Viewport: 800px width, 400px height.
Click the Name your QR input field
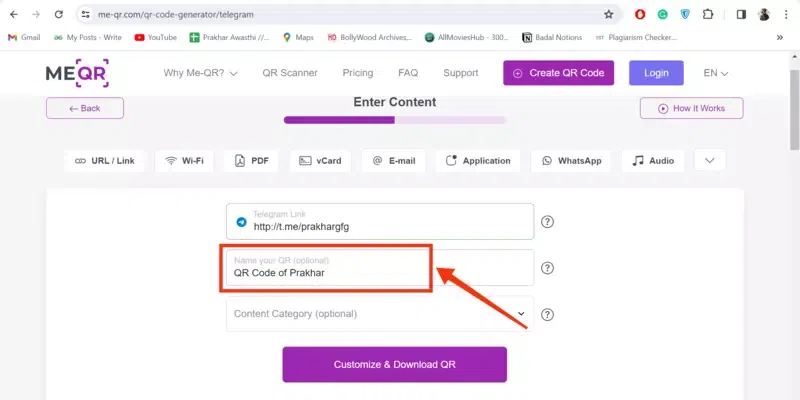tap(330, 268)
